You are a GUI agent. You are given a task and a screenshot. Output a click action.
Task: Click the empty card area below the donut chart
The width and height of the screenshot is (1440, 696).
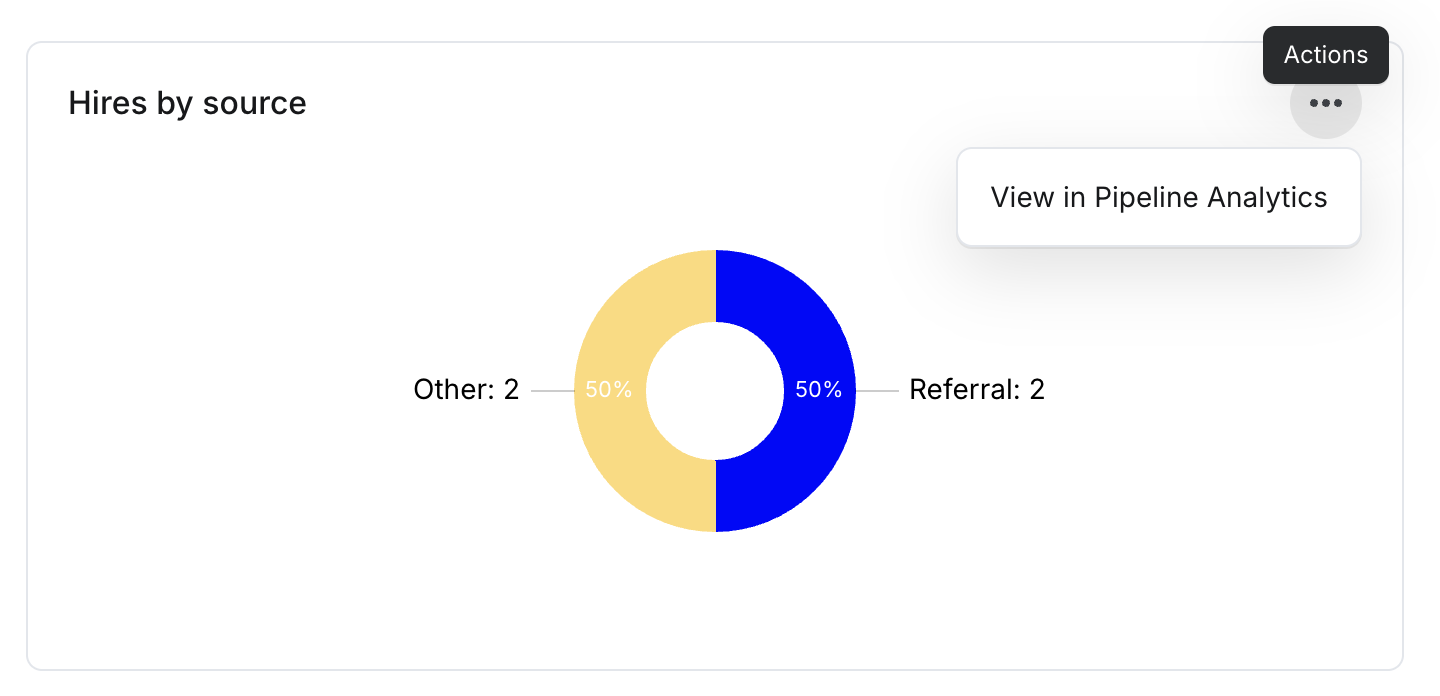(x=715, y=600)
